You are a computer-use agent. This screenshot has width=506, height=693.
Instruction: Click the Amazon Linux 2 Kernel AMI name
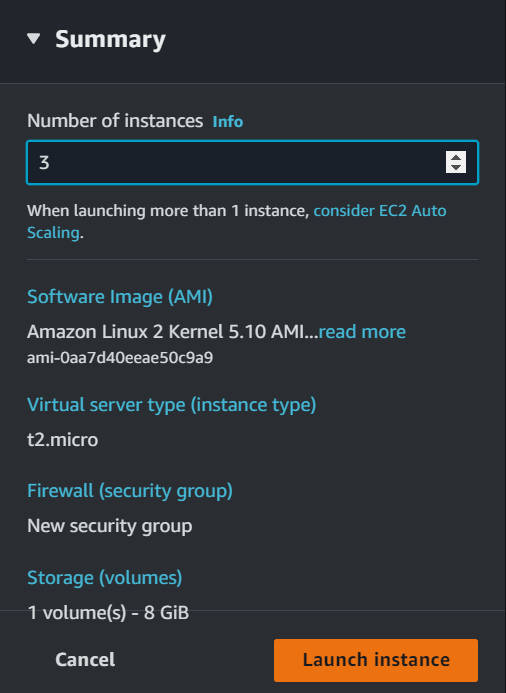coord(172,332)
